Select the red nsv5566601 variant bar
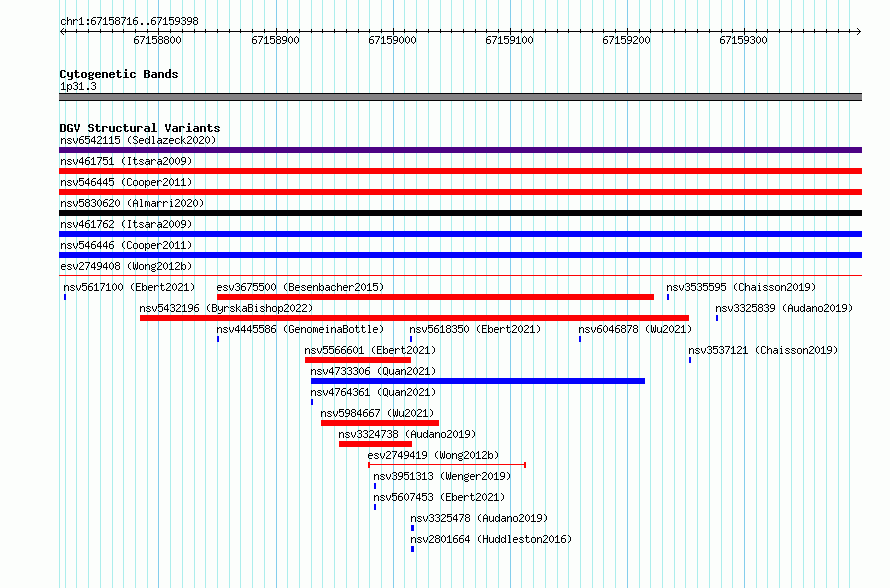890x588 pixels. pyautogui.click(x=358, y=360)
